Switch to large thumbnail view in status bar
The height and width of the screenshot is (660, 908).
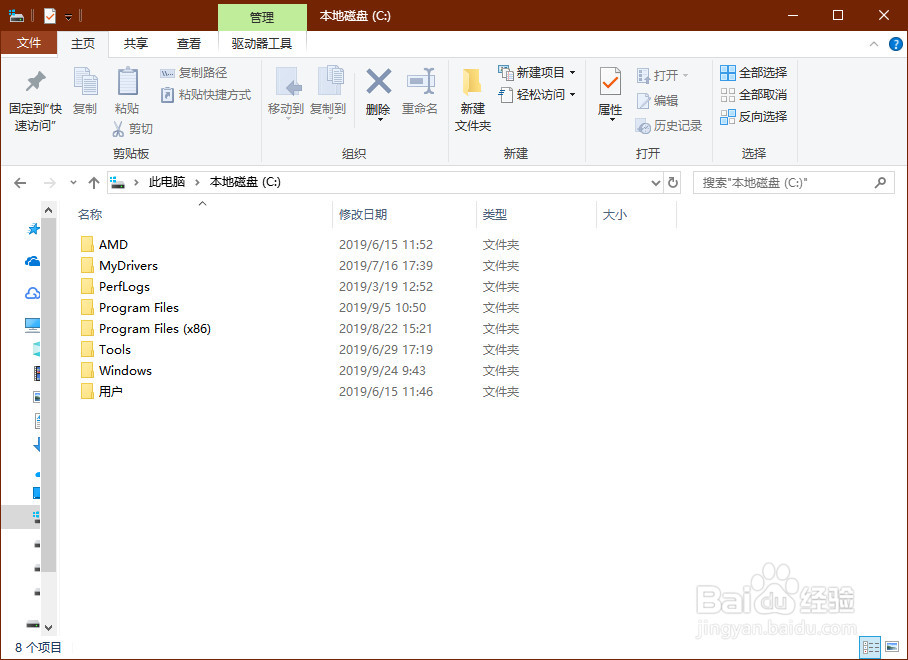(x=894, y=647)
